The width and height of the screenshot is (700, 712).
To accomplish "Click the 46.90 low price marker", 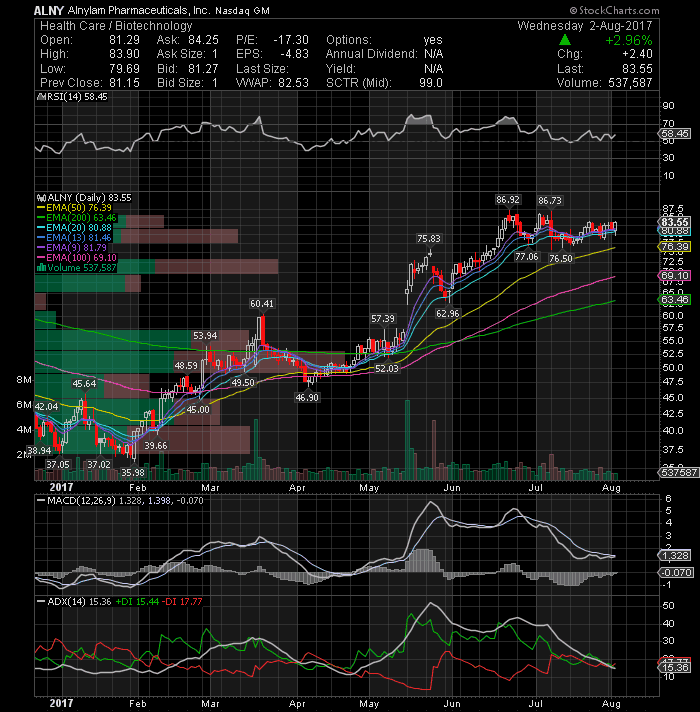I will (x=307, y=397).
